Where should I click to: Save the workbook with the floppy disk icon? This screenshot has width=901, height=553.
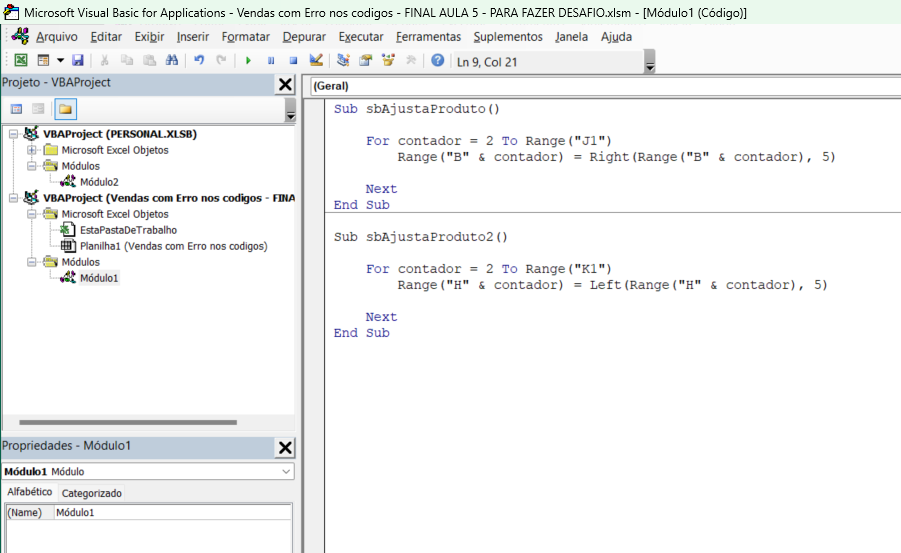77,61
